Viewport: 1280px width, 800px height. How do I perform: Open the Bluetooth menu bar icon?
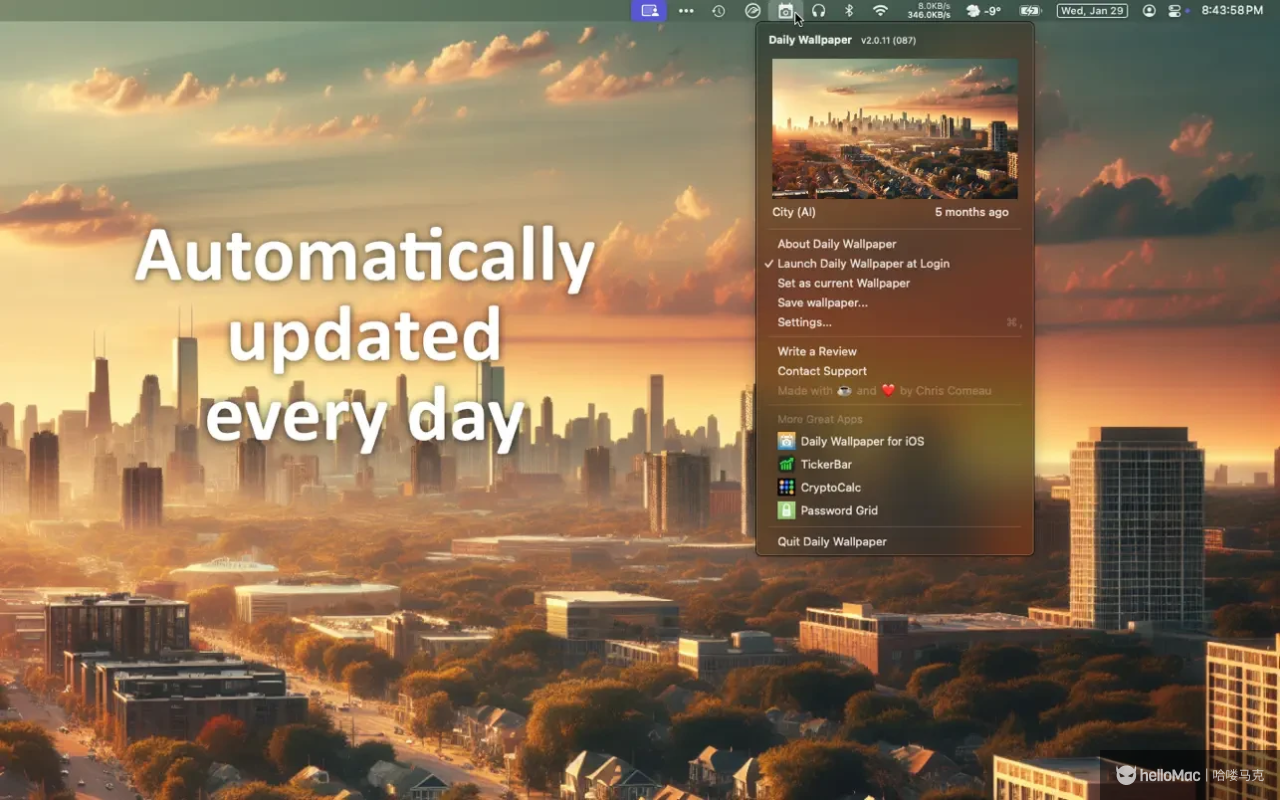849,11
